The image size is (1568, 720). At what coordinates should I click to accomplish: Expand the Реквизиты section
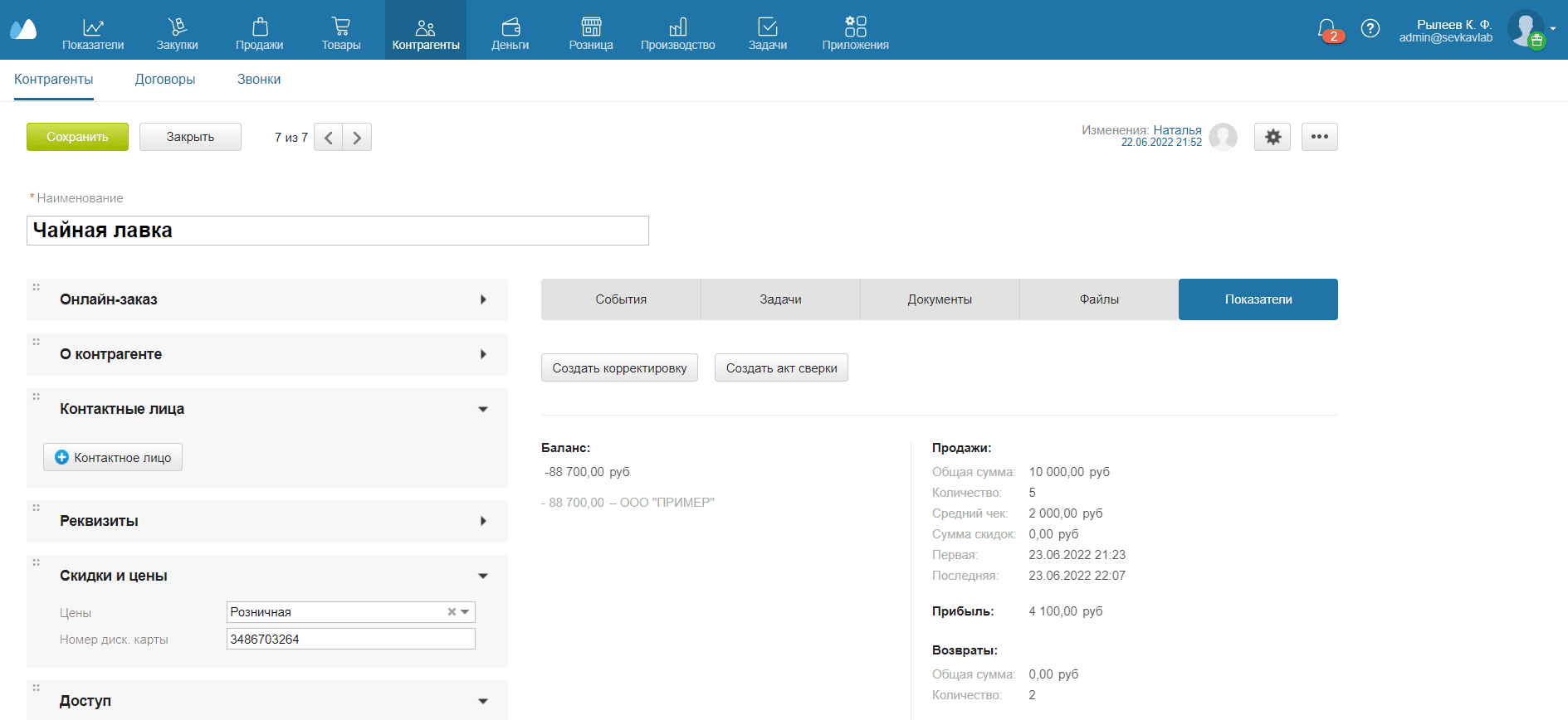(x=483, y=521)
